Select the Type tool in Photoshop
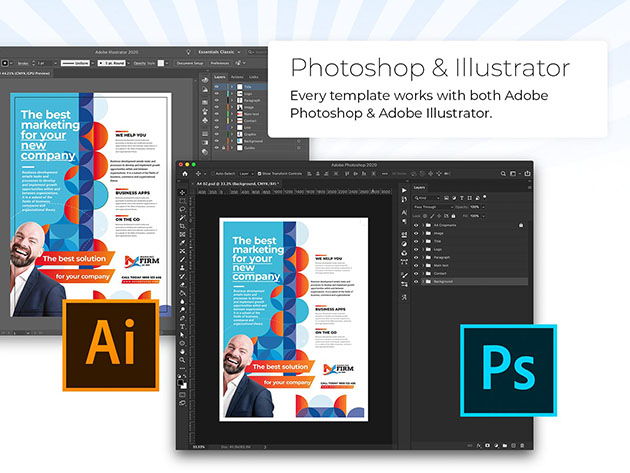This screenshot has width=630, height=473. (x=182, y=327)
